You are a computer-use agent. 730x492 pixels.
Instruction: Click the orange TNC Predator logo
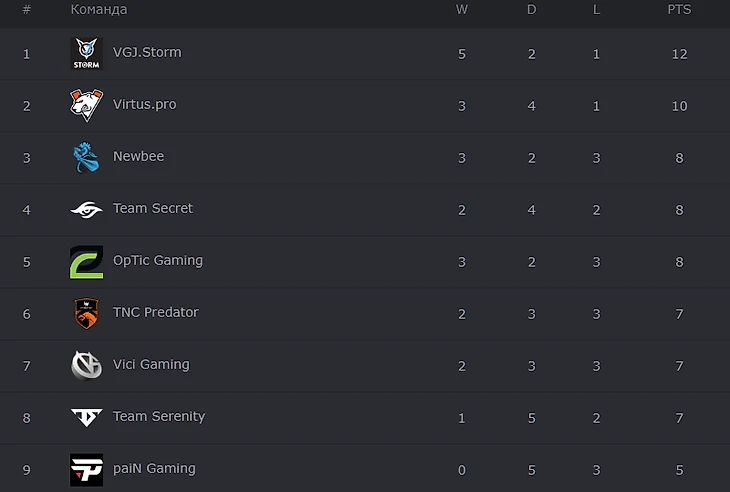[x=87, y=314]
